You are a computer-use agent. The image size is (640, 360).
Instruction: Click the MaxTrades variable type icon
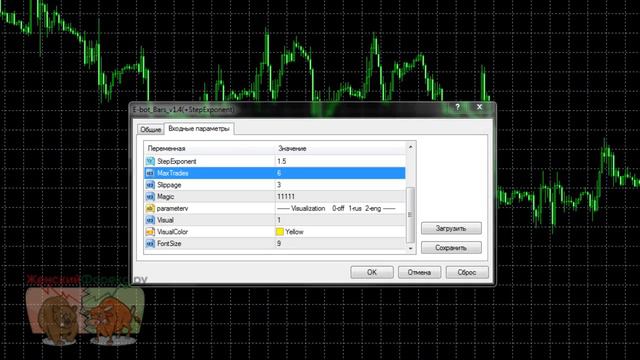point(150,173)
